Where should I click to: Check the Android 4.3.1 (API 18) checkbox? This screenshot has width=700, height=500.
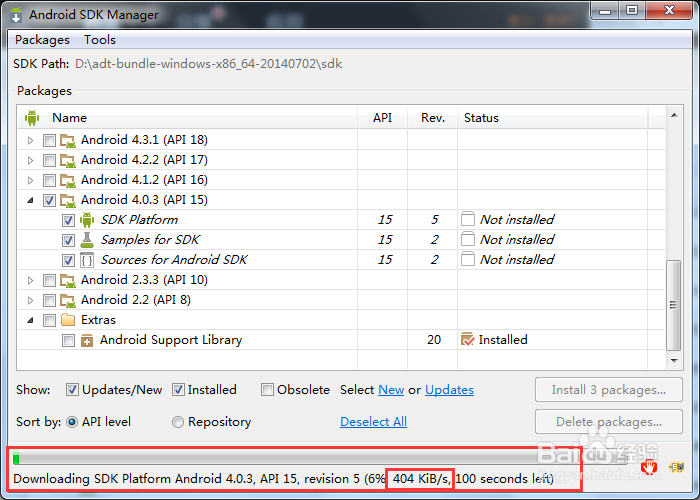point(49,141)
